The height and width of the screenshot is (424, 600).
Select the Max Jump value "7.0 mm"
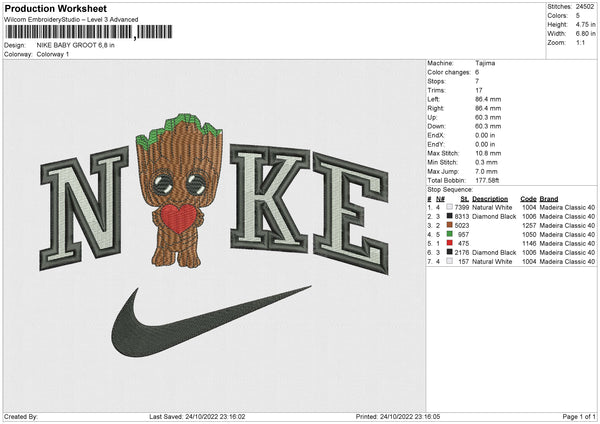486,171
